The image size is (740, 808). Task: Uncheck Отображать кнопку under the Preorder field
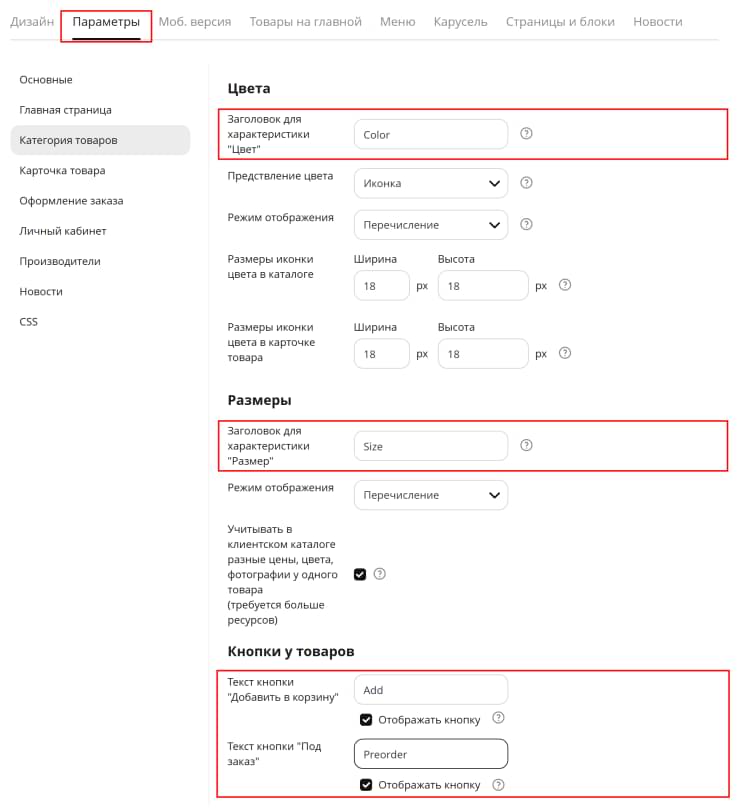tap(366, 785)
